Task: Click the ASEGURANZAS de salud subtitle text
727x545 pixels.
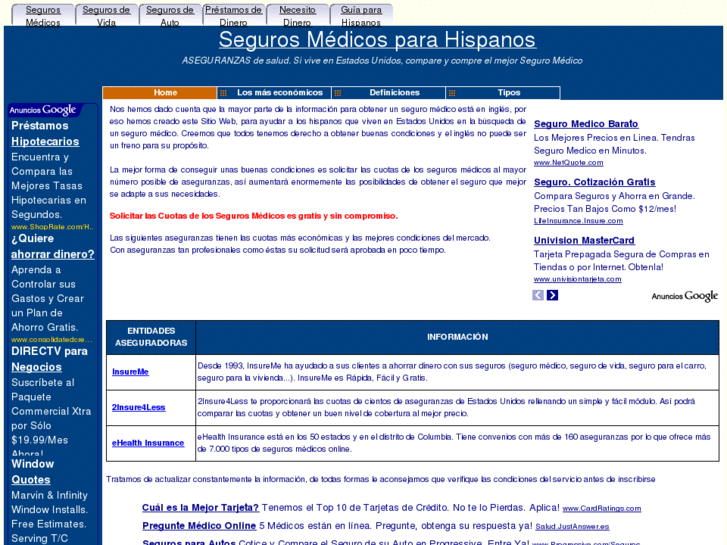Action: pyautogui.click(x=382, y=61)
